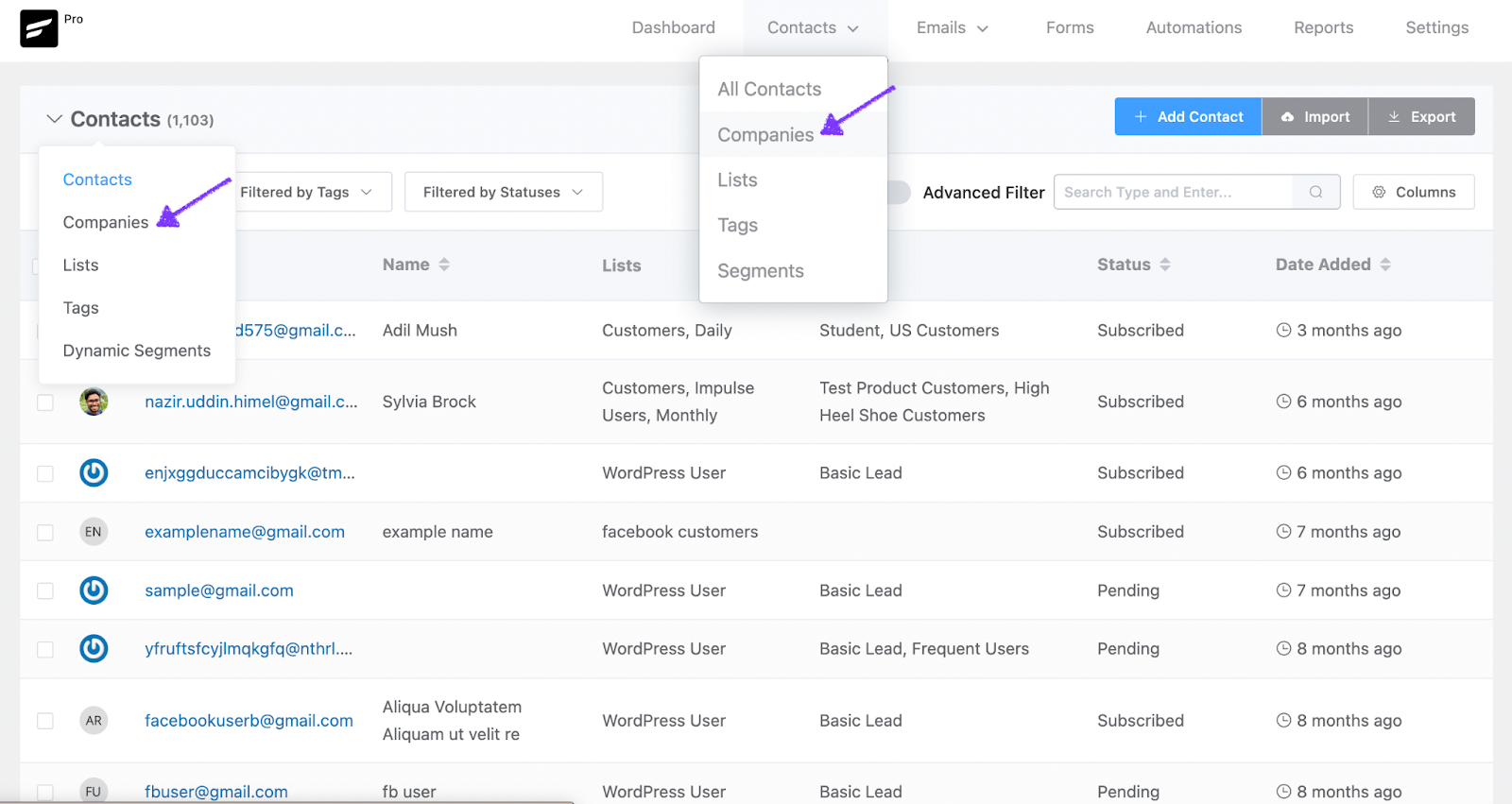Select checkbox for nazir.uddin.himel row

(x=45, y=402)
